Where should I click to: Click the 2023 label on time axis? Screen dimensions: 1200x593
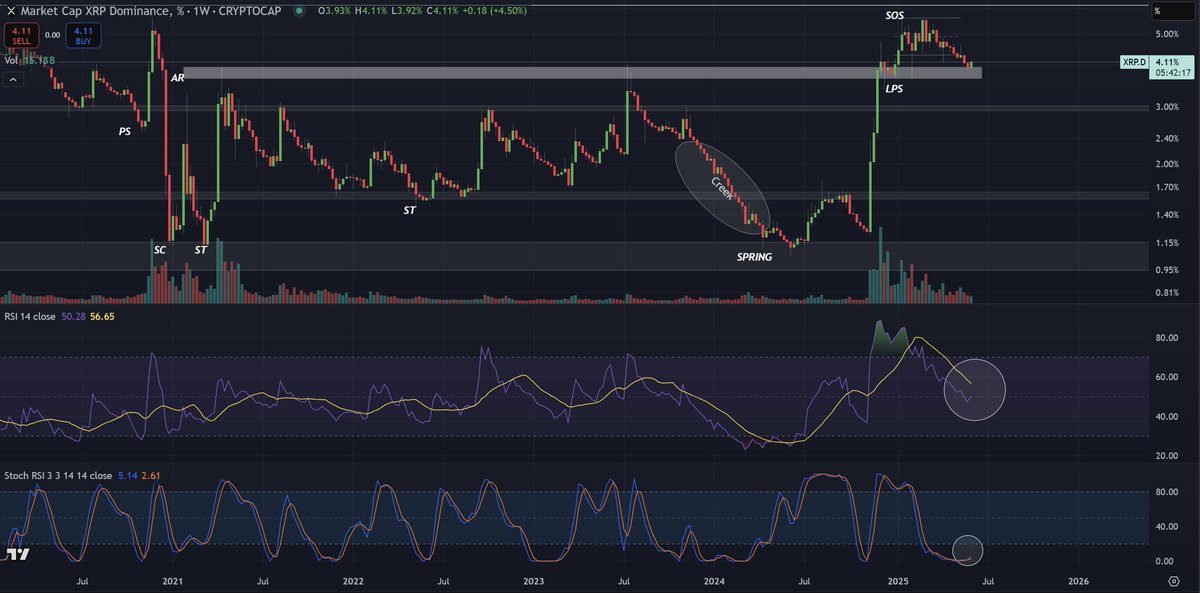click(533, 580)
